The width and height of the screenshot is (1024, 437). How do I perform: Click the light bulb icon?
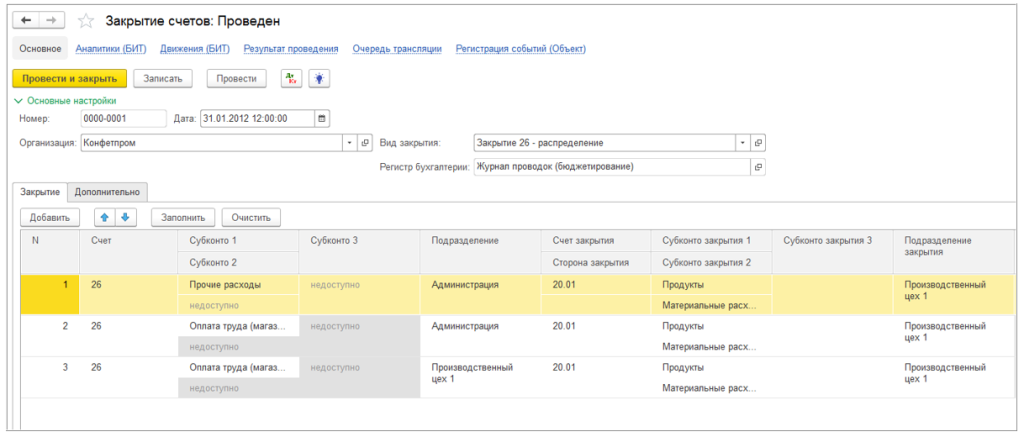(x=319, y=78)
